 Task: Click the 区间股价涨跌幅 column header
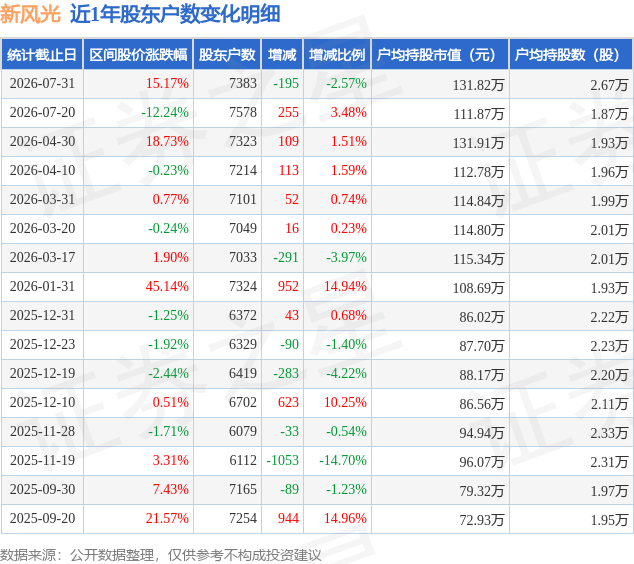click(x=138, y=55)
